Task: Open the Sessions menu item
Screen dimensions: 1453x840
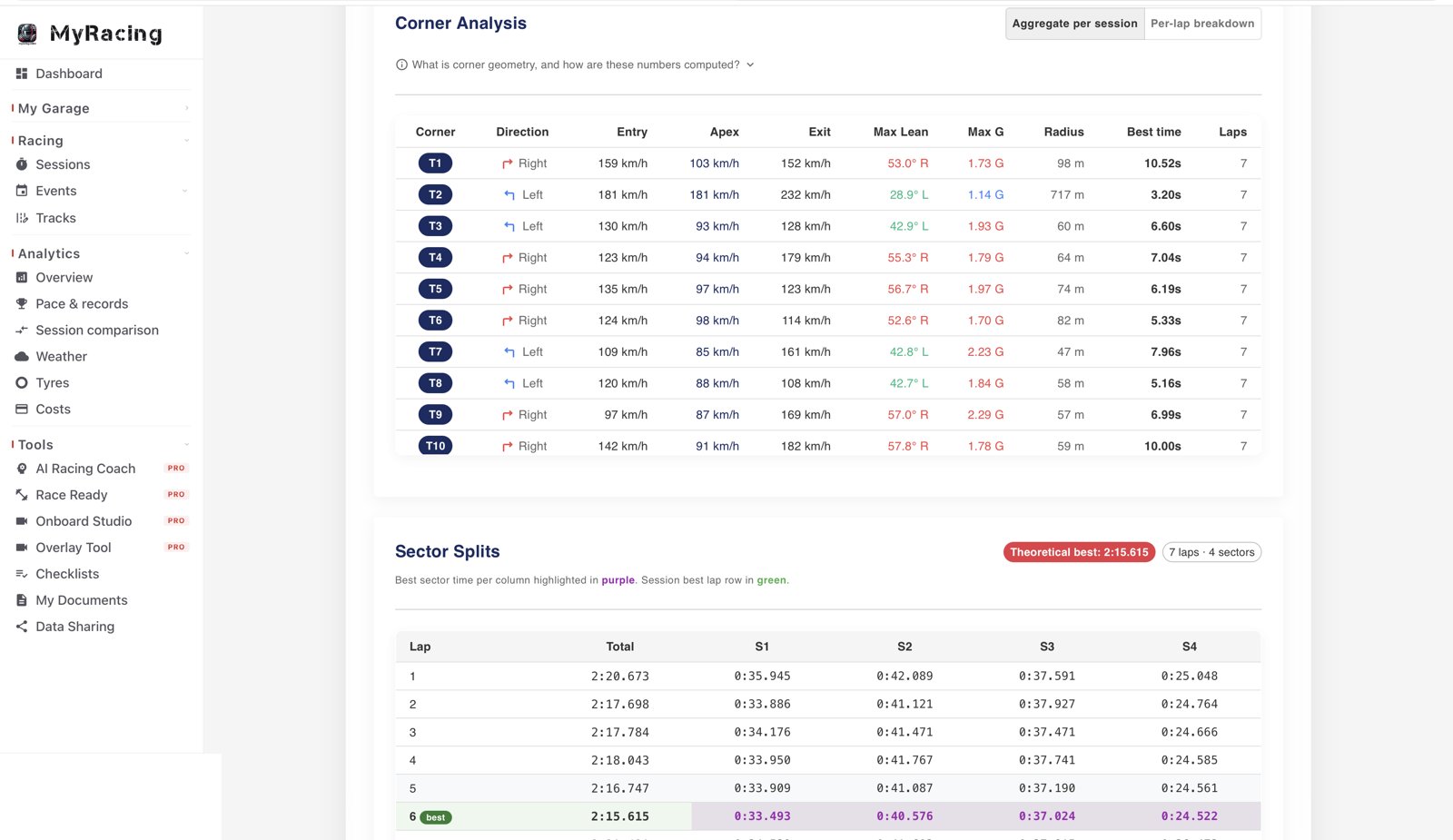Action: pyautogui.click(x=63, y=164)
